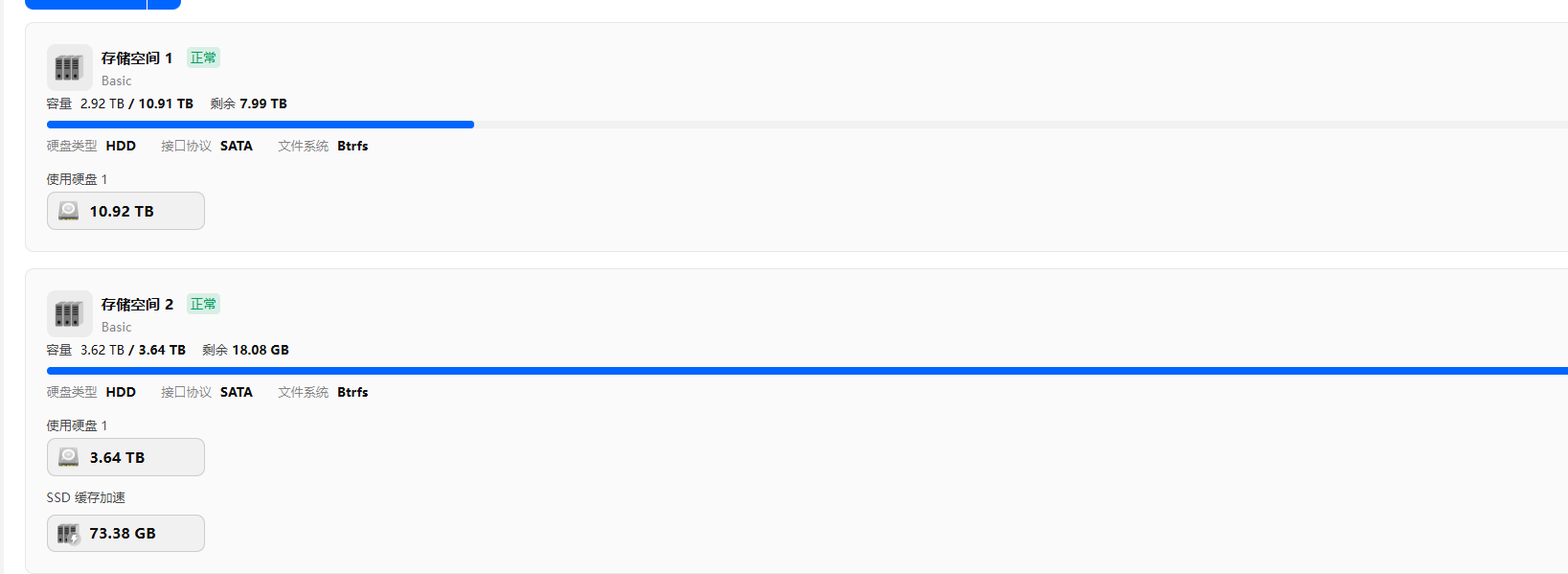The width and height of the screenshot is (1568, 574).
Task: Click the 正常 status badge of 存储空间 2
Action: [203, 304]
